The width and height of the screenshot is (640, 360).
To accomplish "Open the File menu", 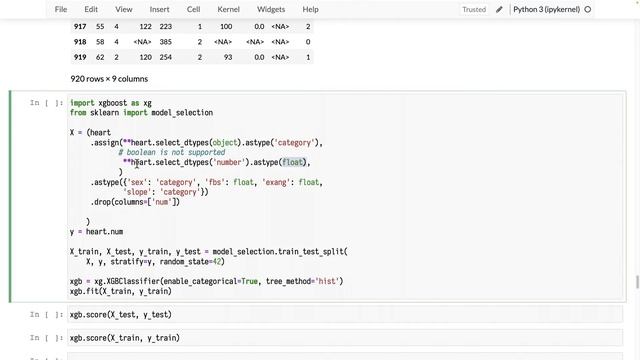I will (61, 9).
